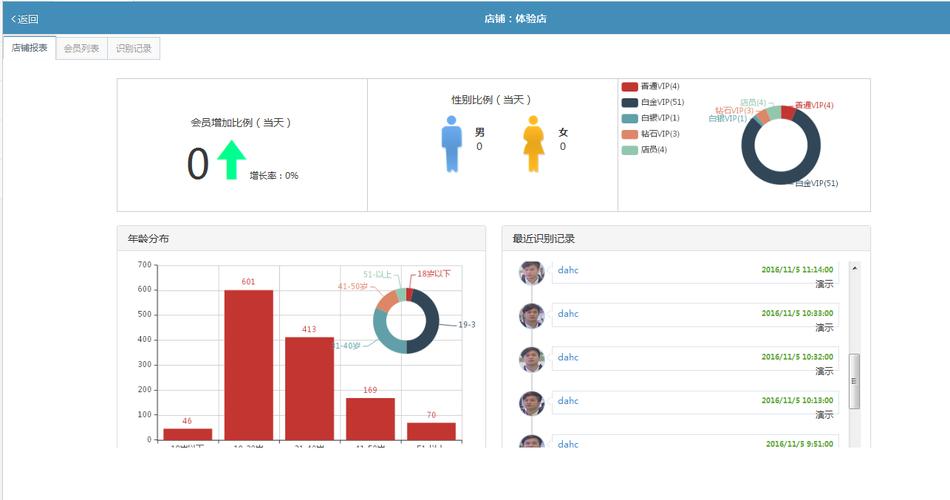Toggle the 普通VIP(4) red legend swatch
Image resolution: width=950 pixels, height=500 pixels.
(x=629, y=87)
